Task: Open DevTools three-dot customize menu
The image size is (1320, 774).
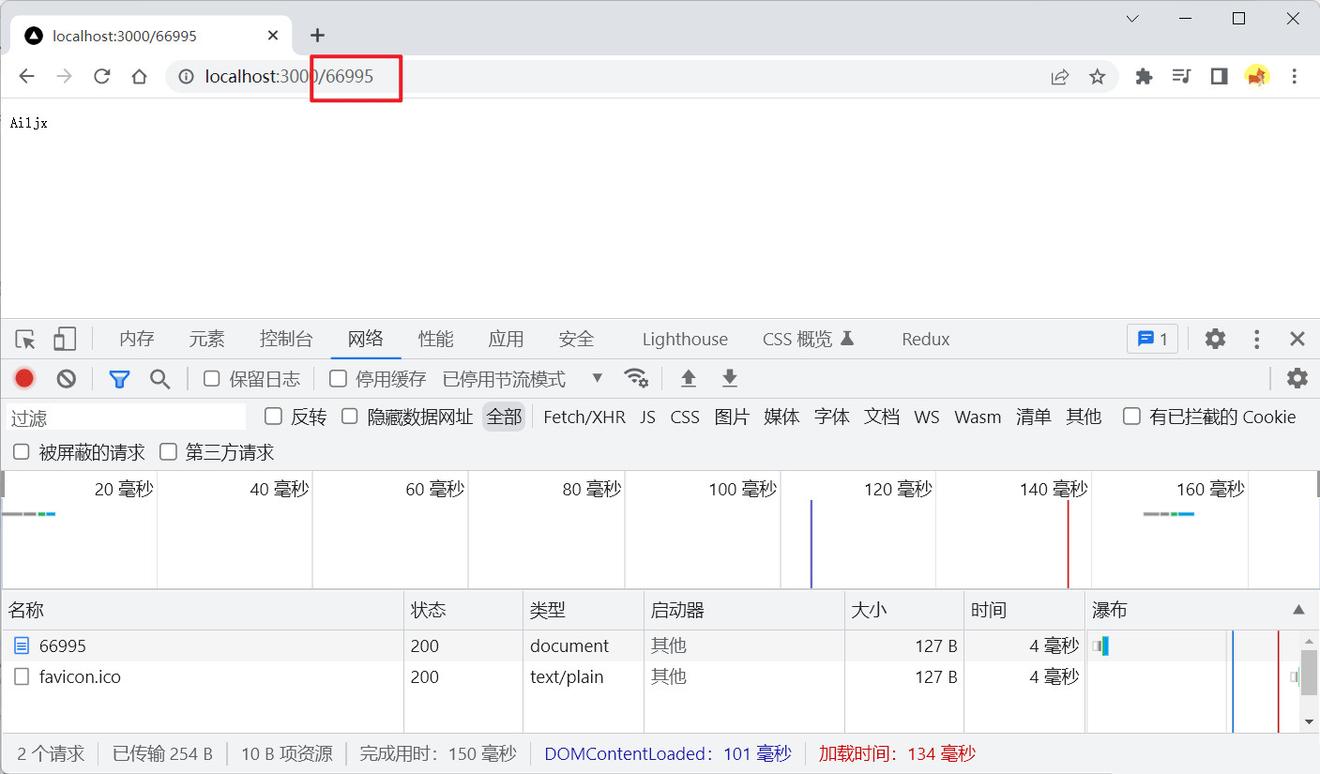Action: tap(1257, 339)
